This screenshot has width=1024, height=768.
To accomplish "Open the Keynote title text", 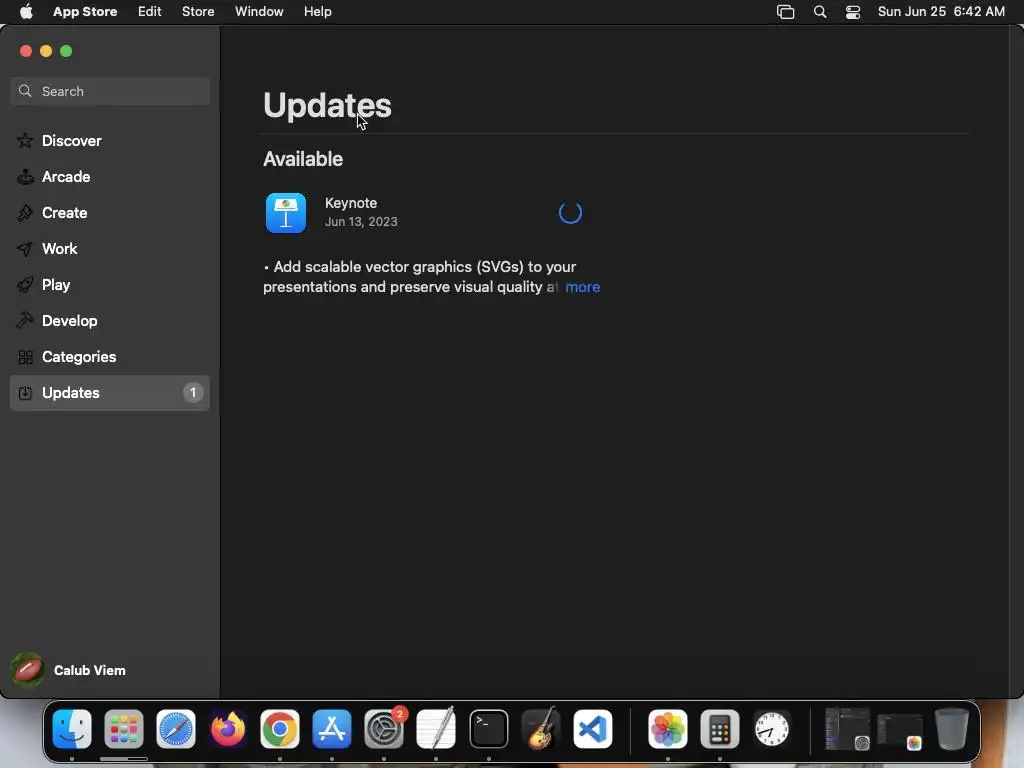I will coord(351,203).
